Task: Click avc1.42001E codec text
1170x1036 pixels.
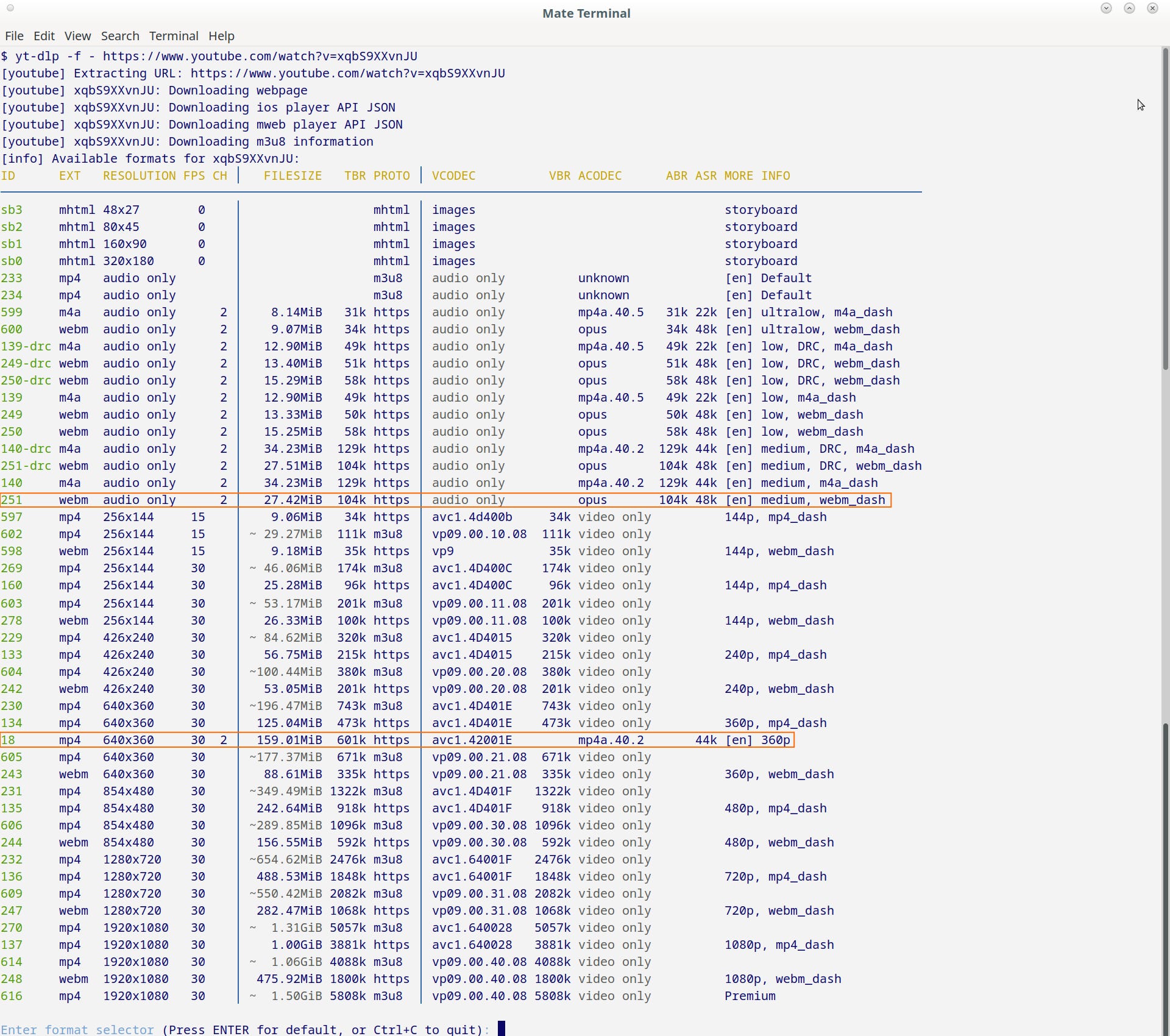Action: [x=472, y=740]
